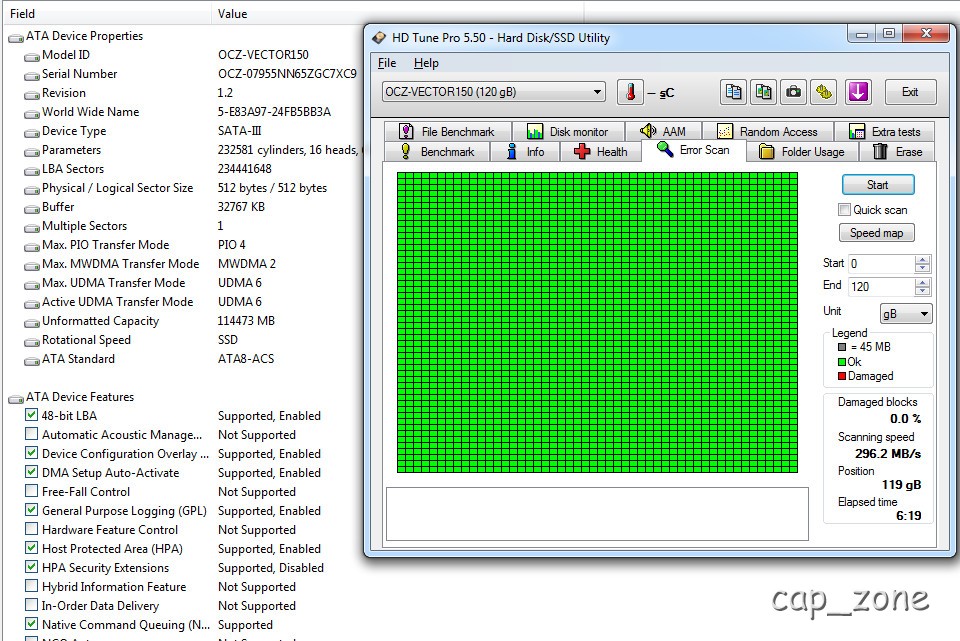Viewport: 960px width, 641px height.
Task: Open the Help menu
Action: click(x=426, y=63)
